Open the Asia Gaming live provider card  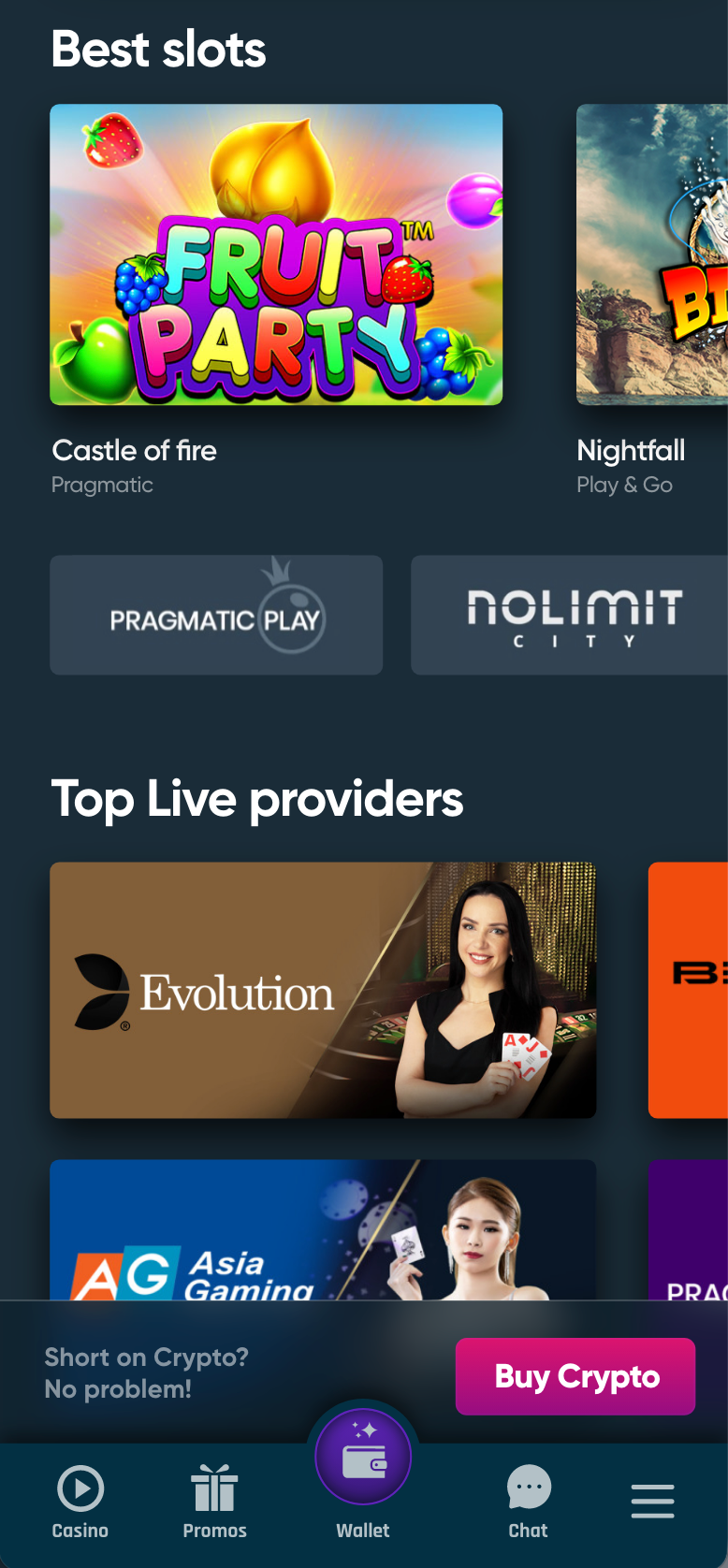323,1229
